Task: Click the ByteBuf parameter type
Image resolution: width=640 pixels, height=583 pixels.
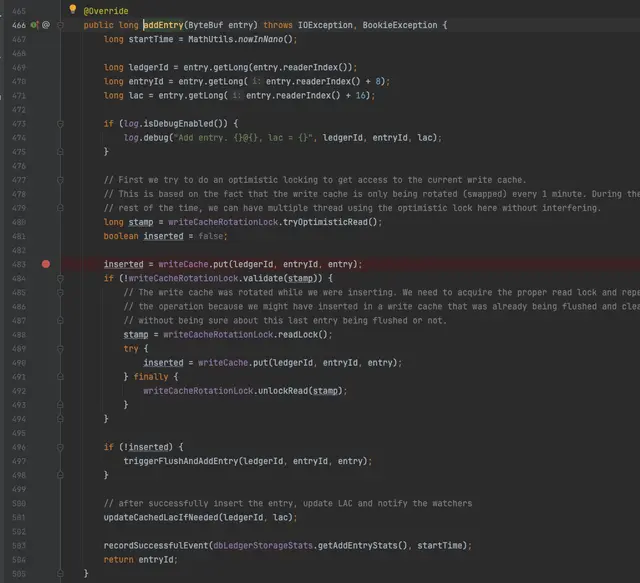Action: (205, 25)
